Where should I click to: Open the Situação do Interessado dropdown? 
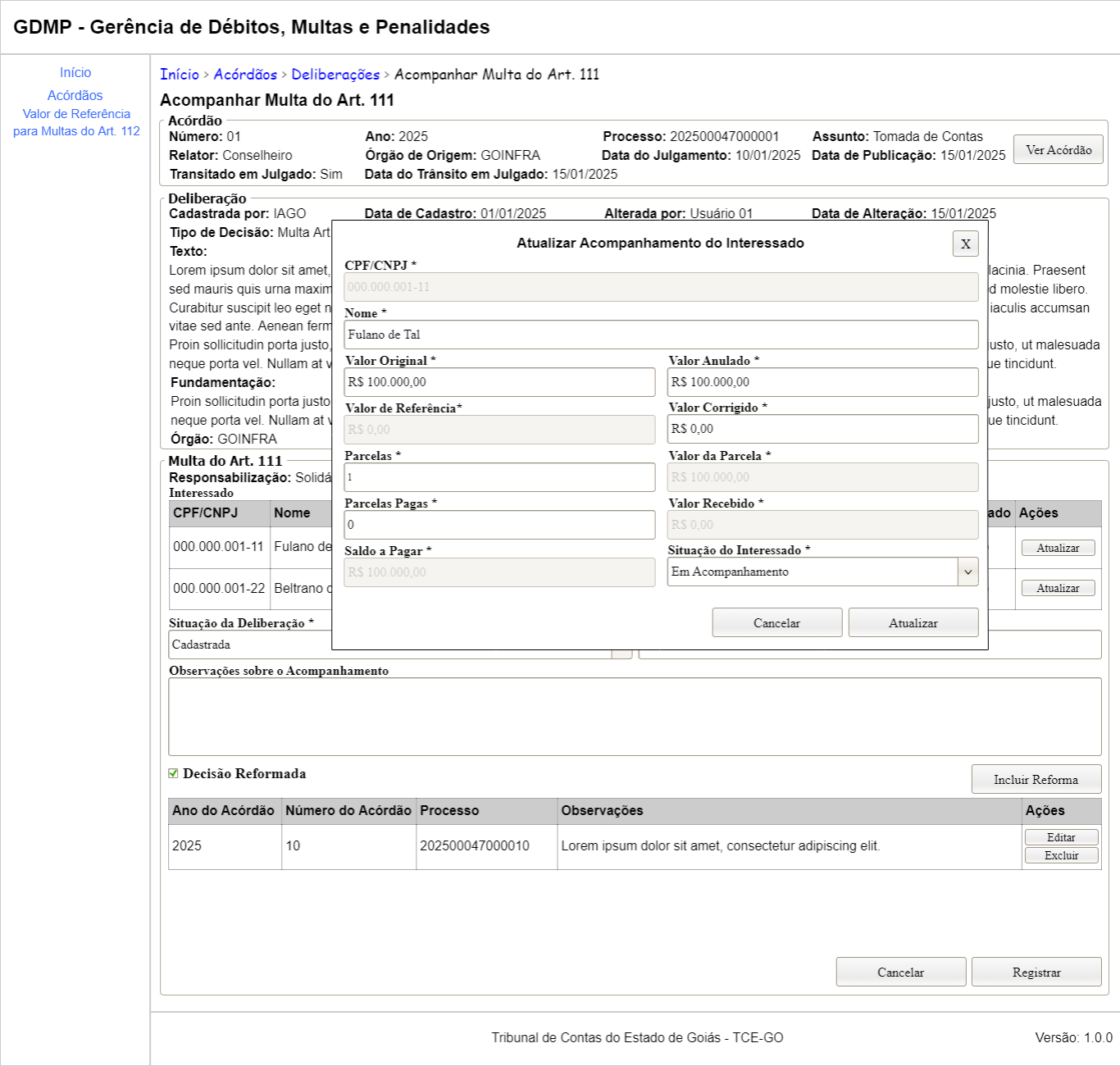coord(822,572)
